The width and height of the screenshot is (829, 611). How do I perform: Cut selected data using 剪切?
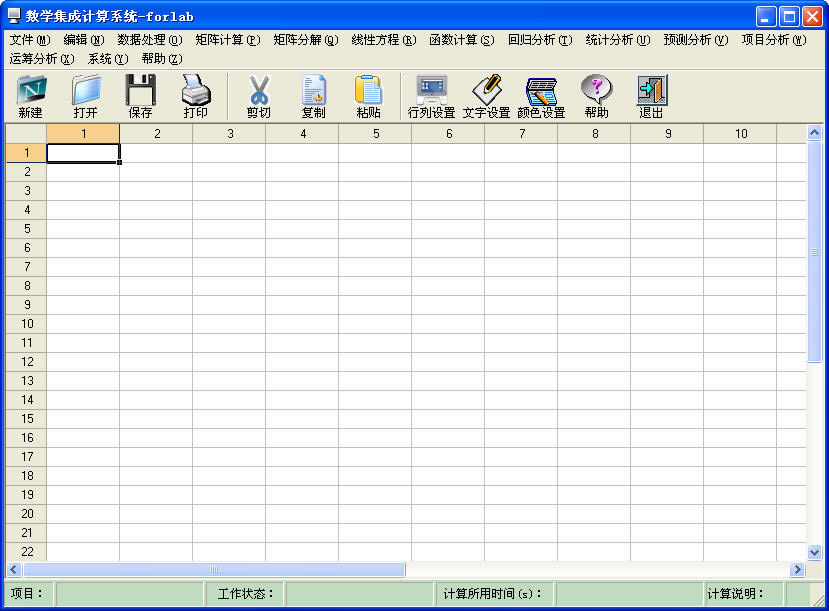pyautogui.click(x=258, y=95)
